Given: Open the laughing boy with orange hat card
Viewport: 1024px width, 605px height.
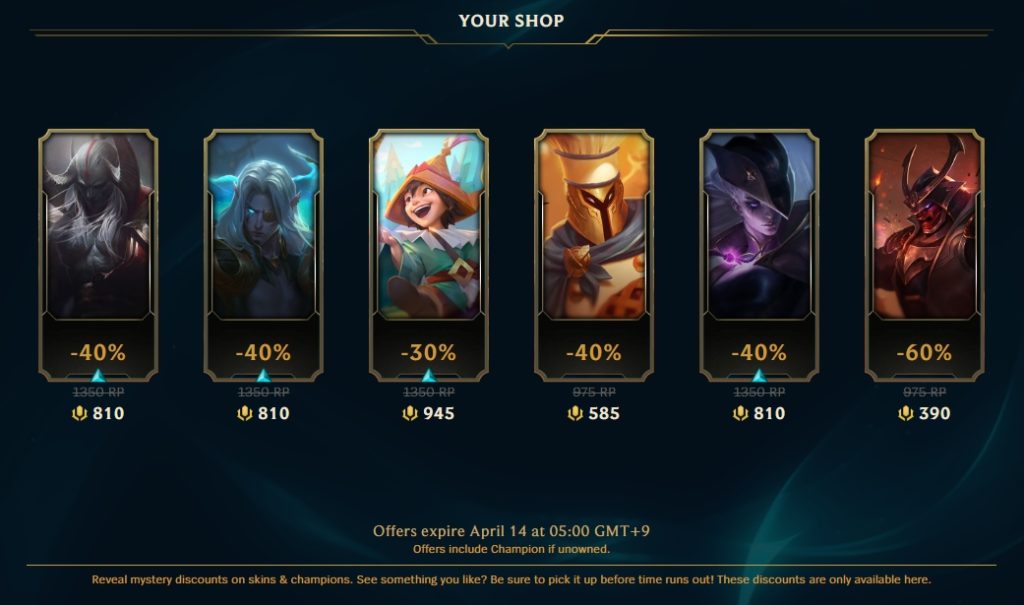Looking at the screenshot, I should coord(428,255).
